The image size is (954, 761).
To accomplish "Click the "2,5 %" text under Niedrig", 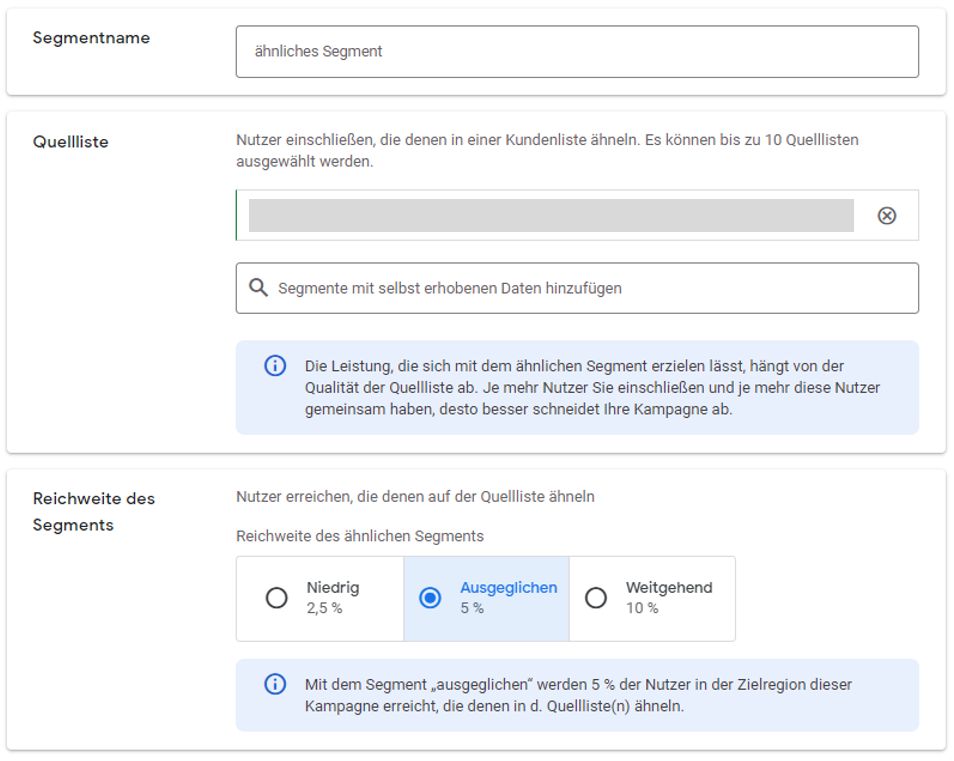I will tap(324, 608).
